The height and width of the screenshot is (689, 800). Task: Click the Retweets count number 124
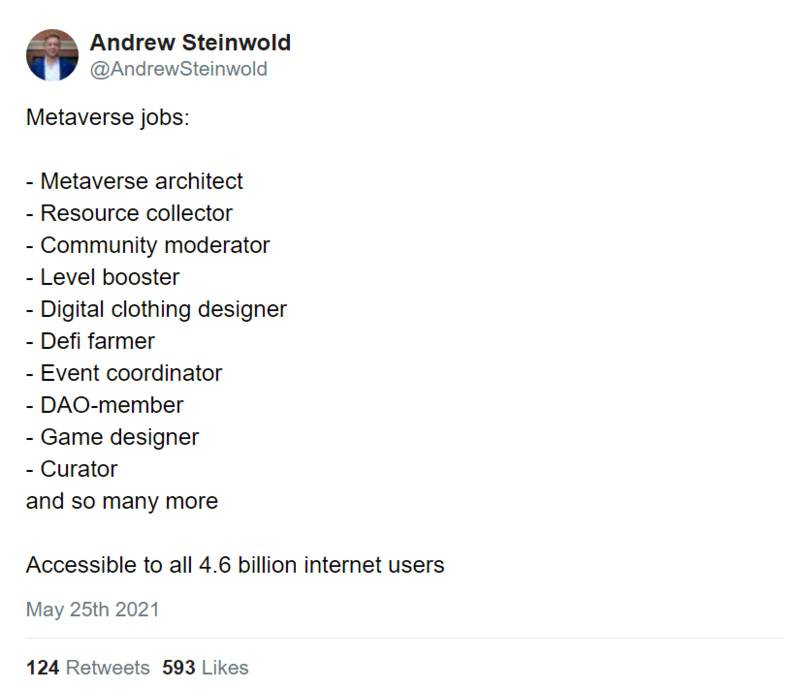click(x=42, y=668)
